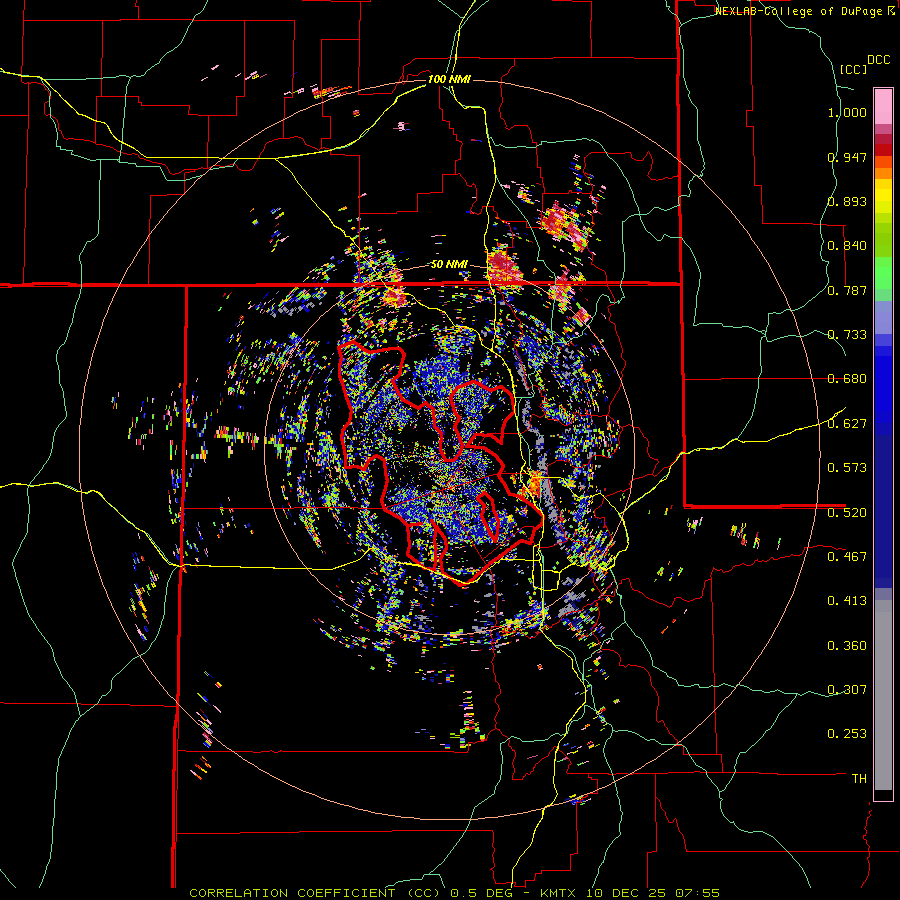The image size is (900, 900).
Task: Click the 50 NMI range ring label
Action: 449,265
